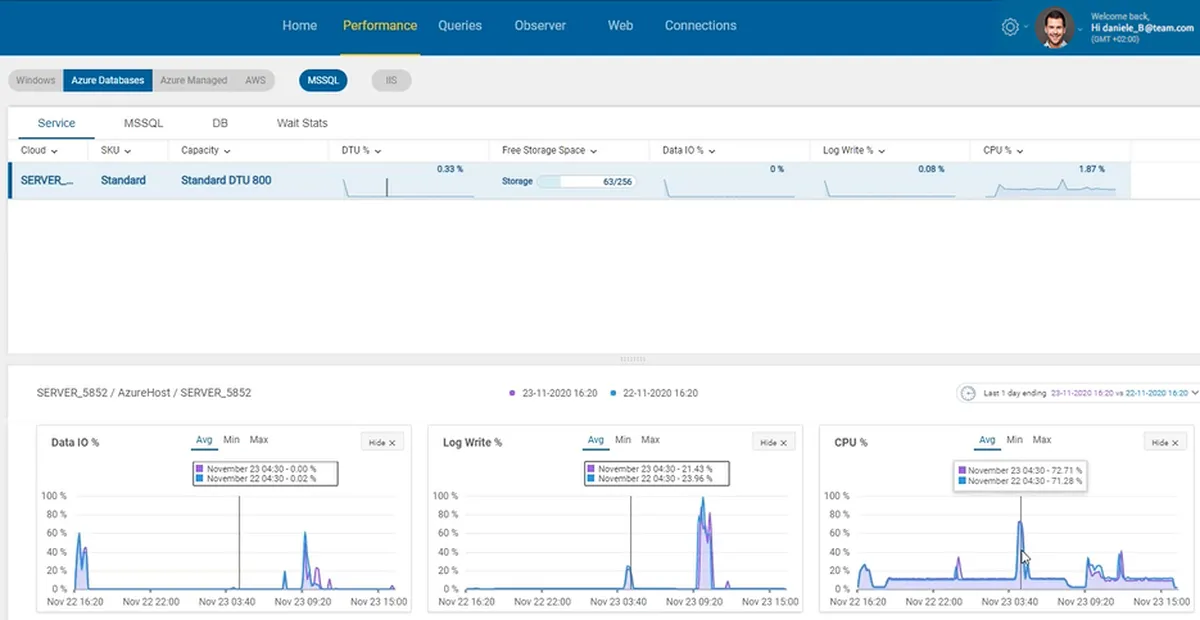Switch to the Service tab

(x=56, y=123)
